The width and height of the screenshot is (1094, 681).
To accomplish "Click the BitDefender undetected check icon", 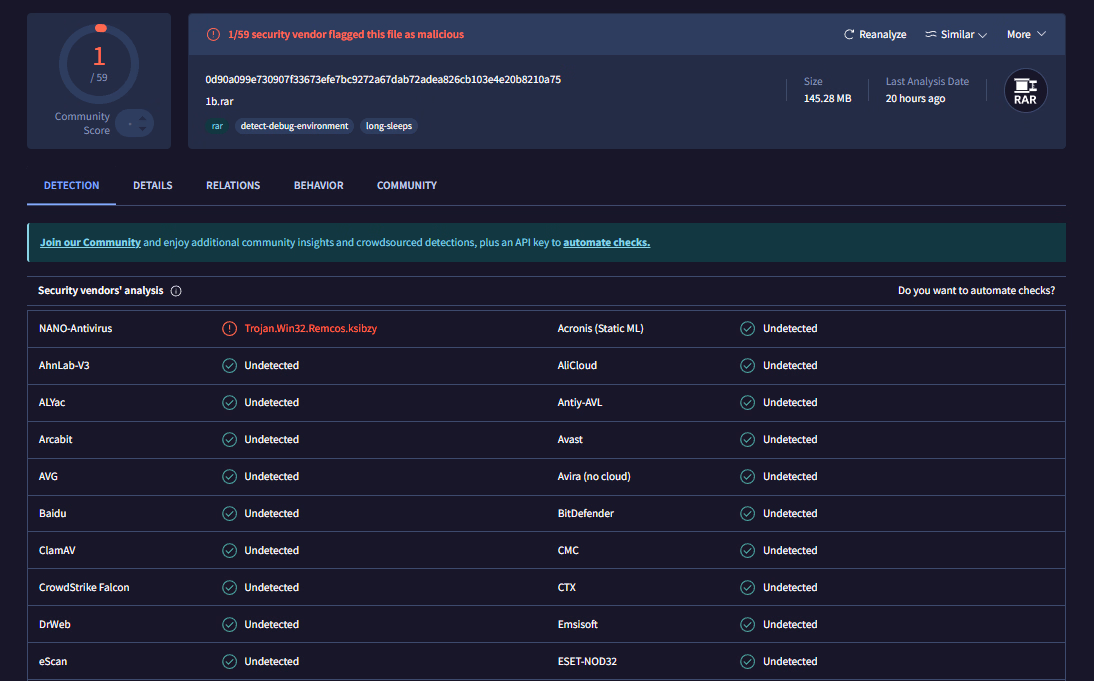I will [747, 514].
